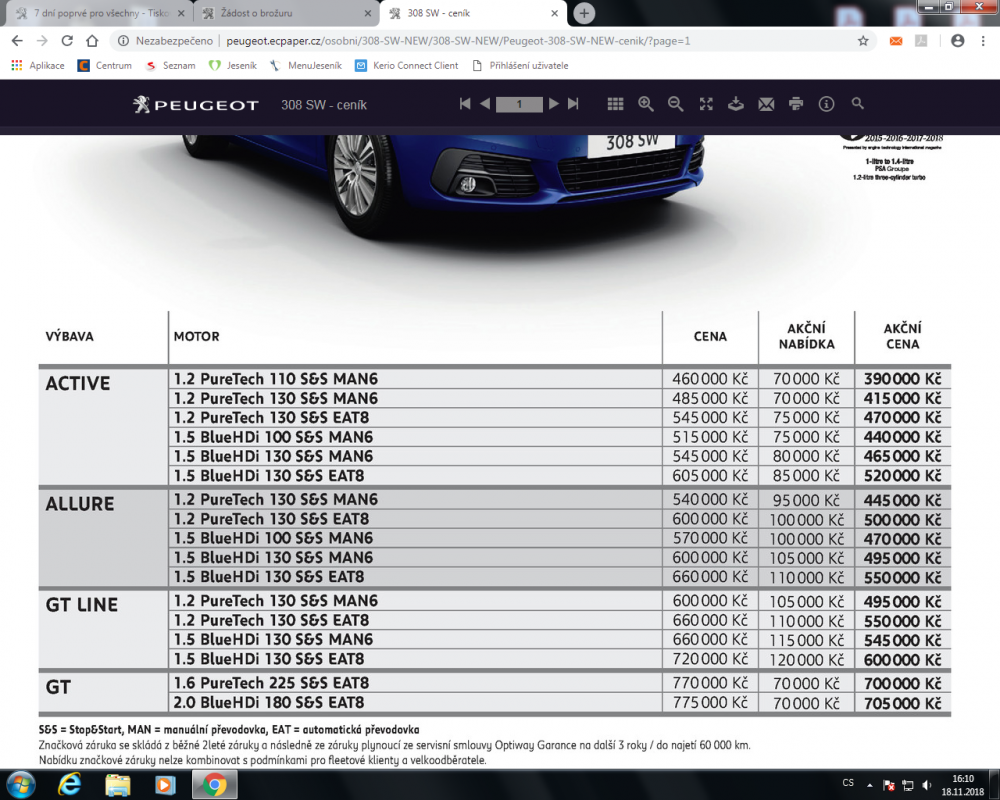Share the document by email

766,104
